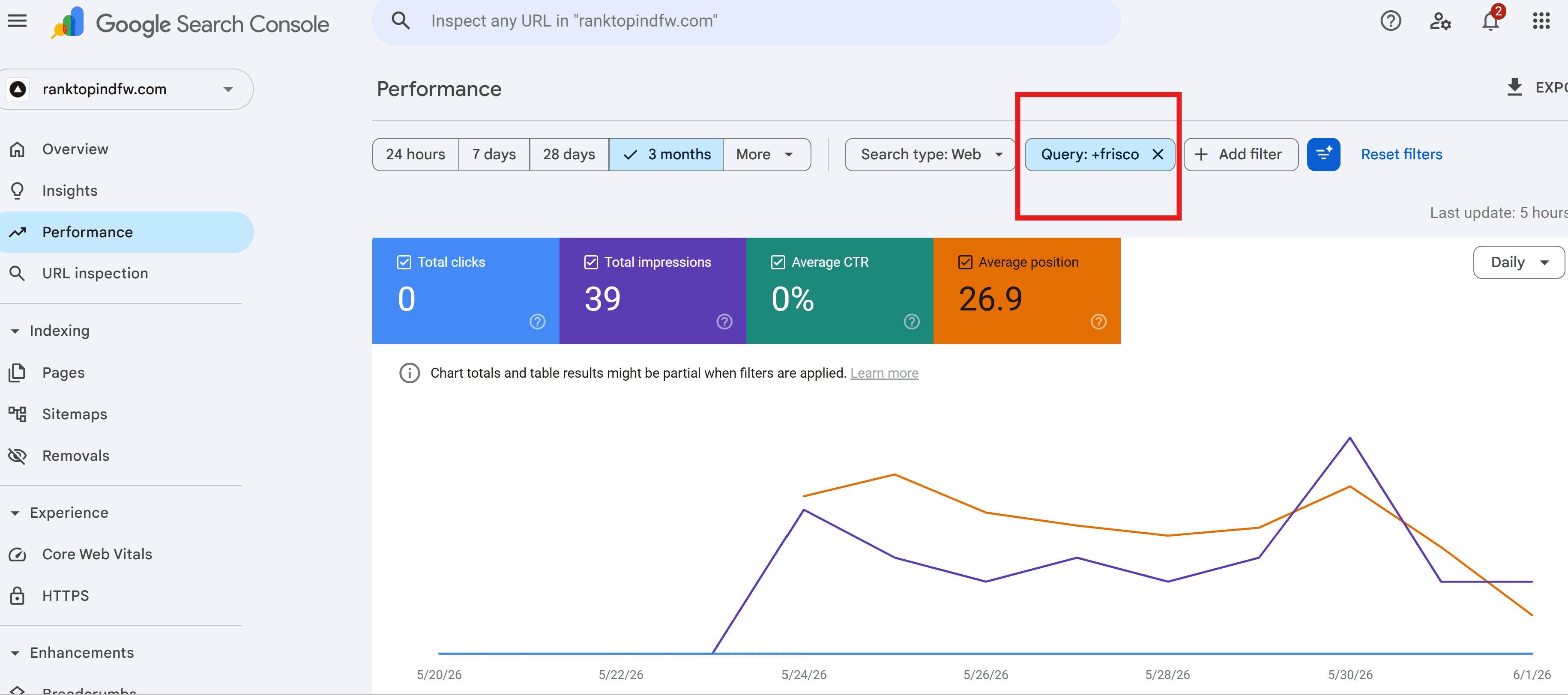Click the blue AI filter icon button
Image resolution: width=1568 pixels, height=695 pixels.
[x=1323, y=155]
